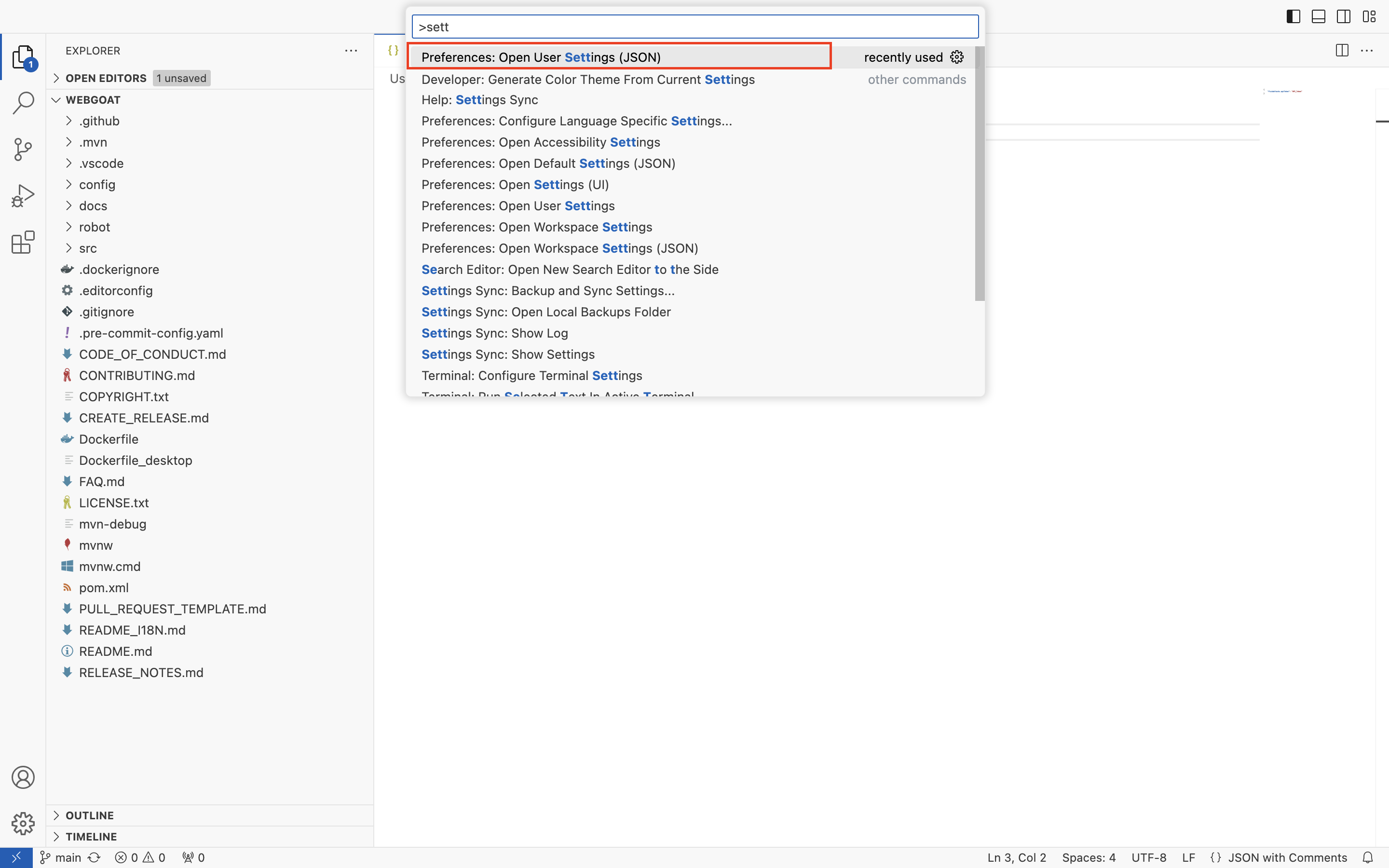Viewport: 1389px width, 868px height.
Task: Click Ln 3, Col 2 in status bar
Action: click(1017, 857)
